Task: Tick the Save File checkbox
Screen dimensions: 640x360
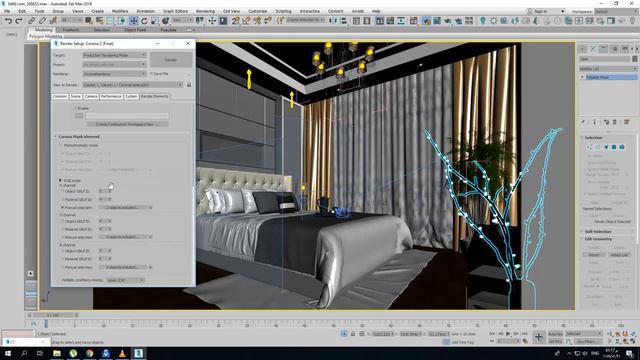Action: point(151,74)
